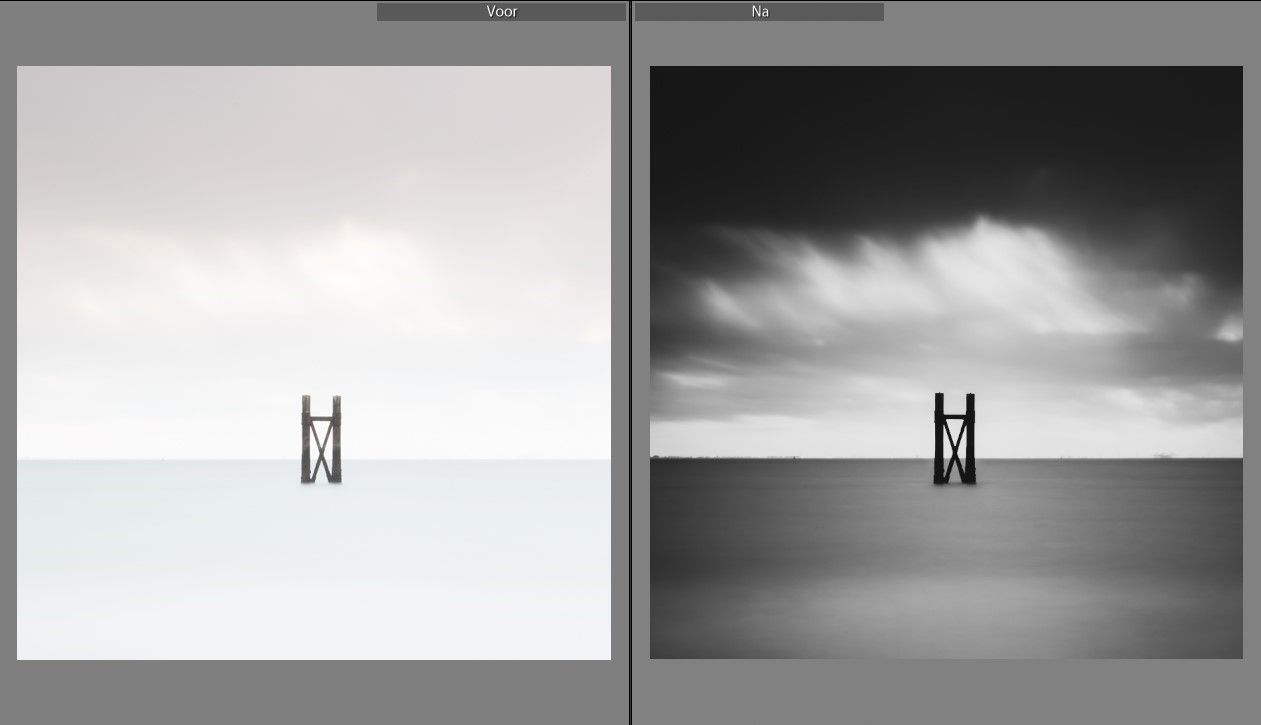Click the 'Na' label above right photo
1261x725 pixels.
pyautogui.click(x=759, y=12)
